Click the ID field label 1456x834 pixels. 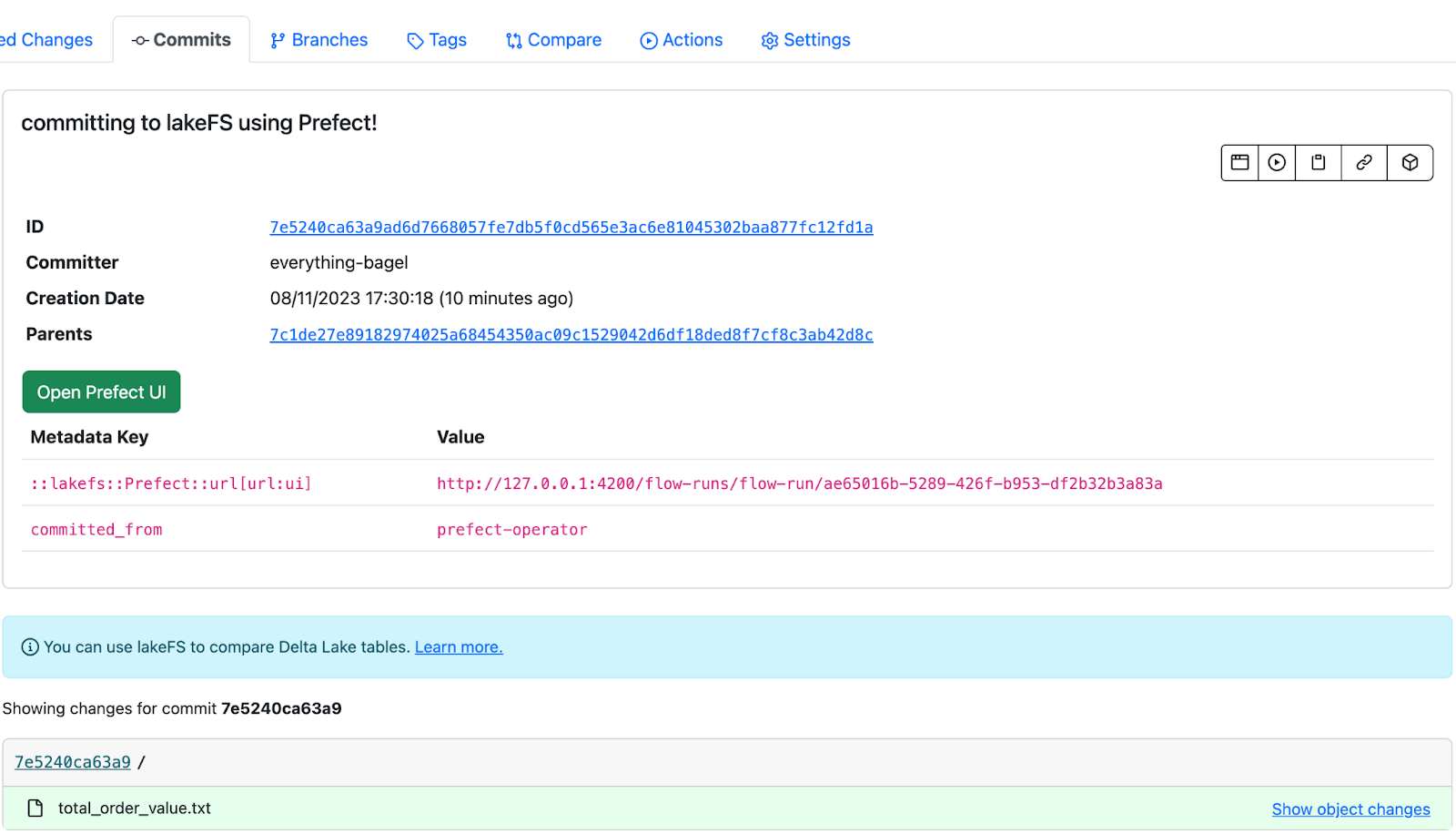point(35,227)
